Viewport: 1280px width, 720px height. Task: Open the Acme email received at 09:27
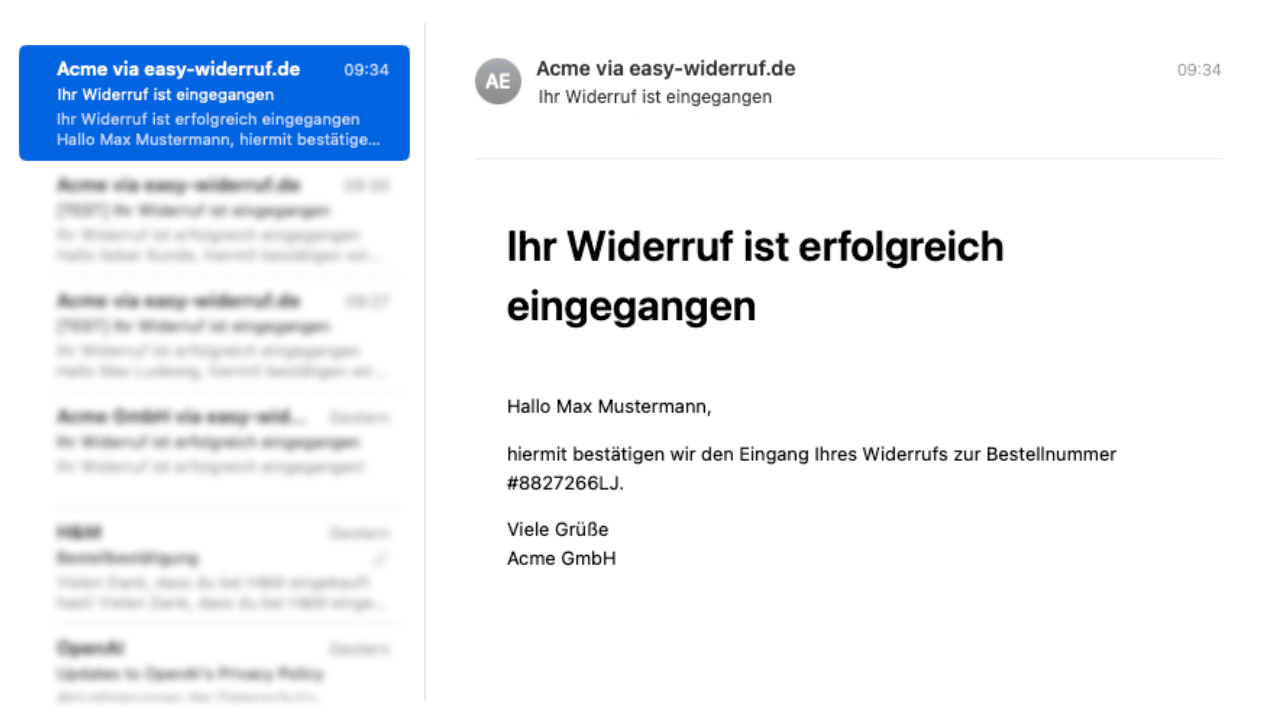[x=214, y=338]
